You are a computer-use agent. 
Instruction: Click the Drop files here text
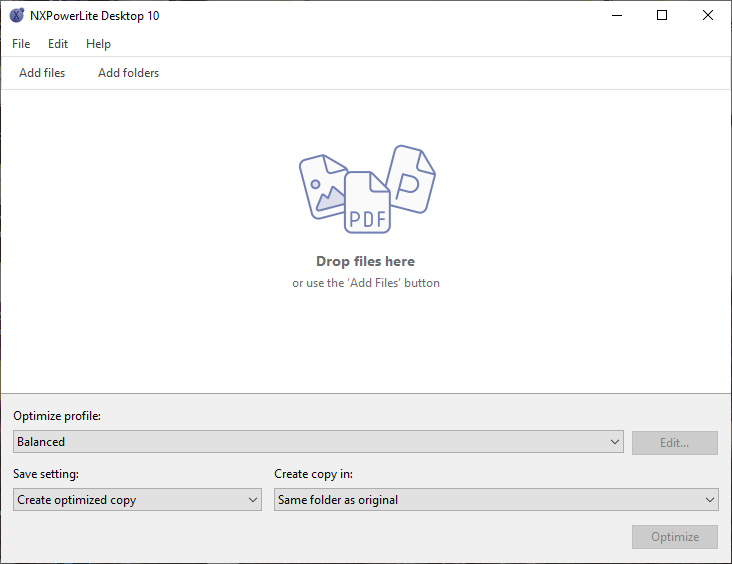click(x=366, y=261)
